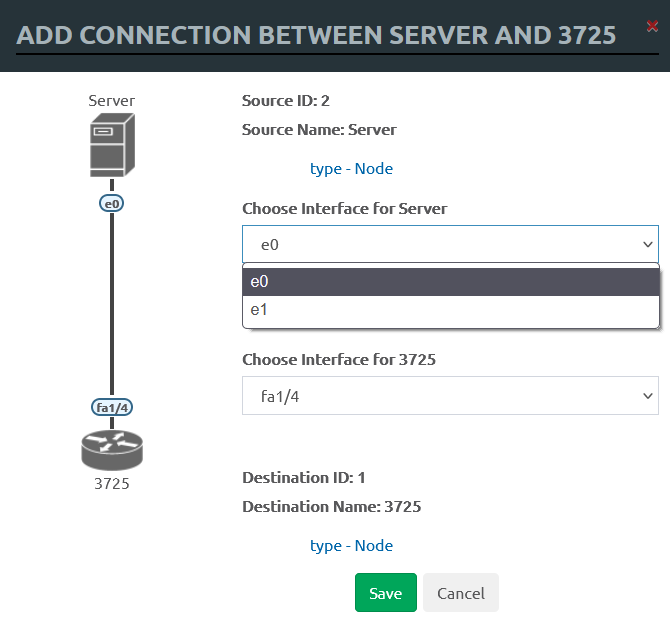Open the Choose Interface for Server dropdown
The image size is (670, 620).
(x=450, y=243)
